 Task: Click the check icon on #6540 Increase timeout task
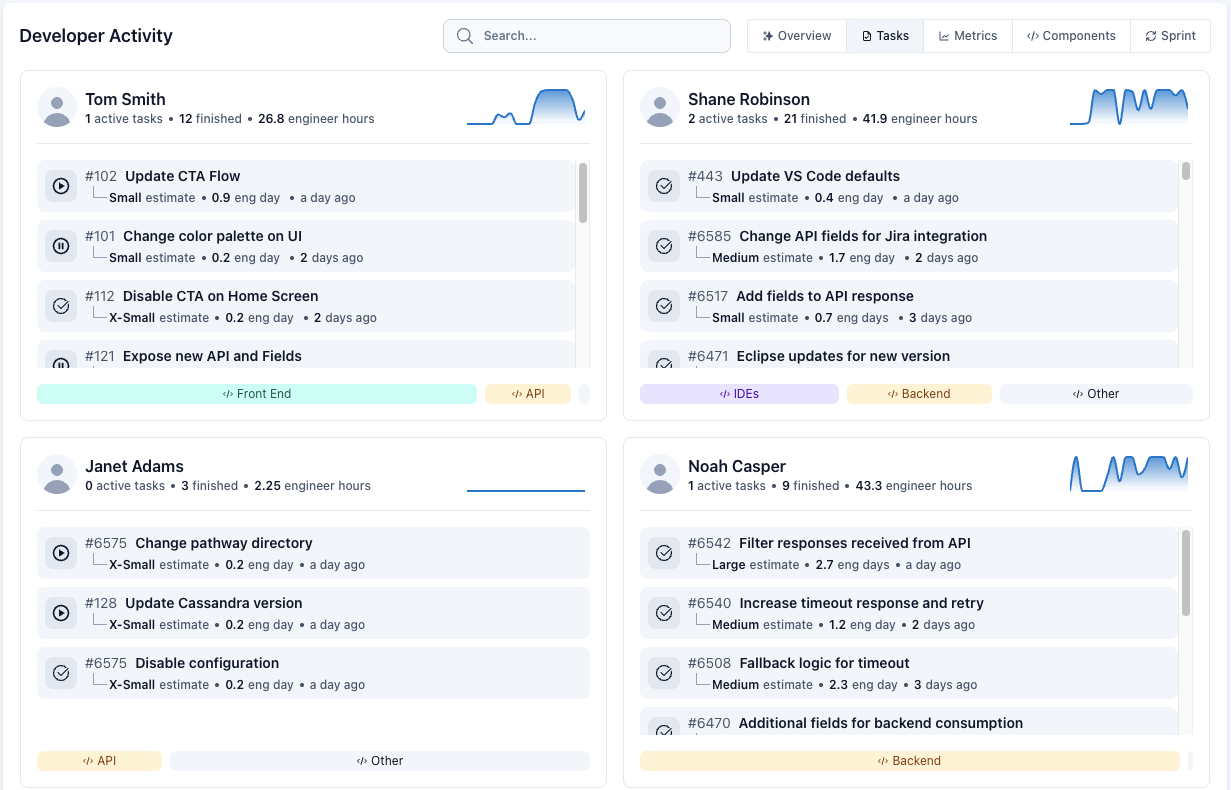(x=663, y=613)
